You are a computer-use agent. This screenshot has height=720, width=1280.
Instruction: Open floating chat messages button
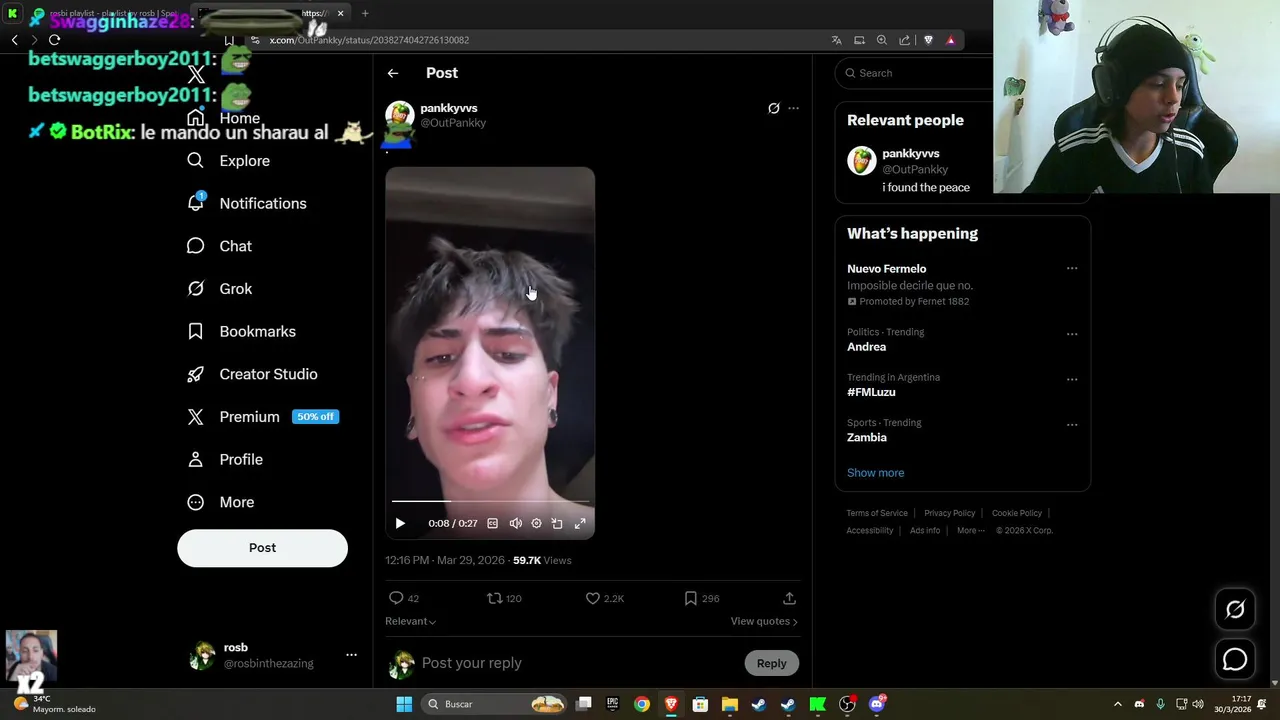click(1235, 660)
